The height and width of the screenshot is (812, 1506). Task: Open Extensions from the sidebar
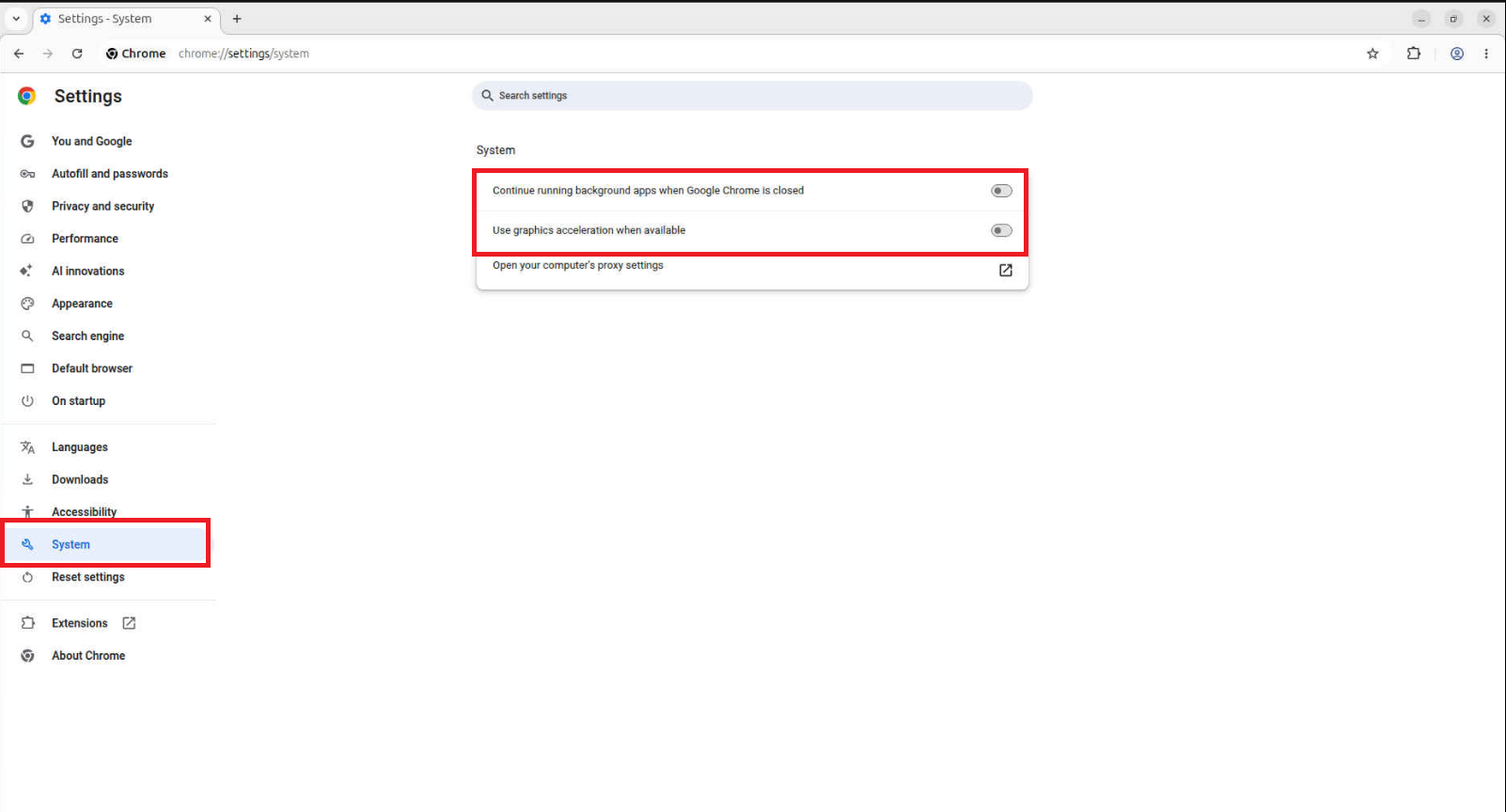pos(79,623)
